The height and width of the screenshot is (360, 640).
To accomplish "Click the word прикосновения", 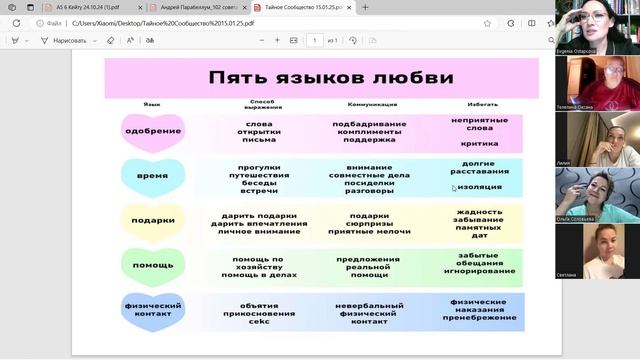I will pyautogui.click(x=259, y=313).
